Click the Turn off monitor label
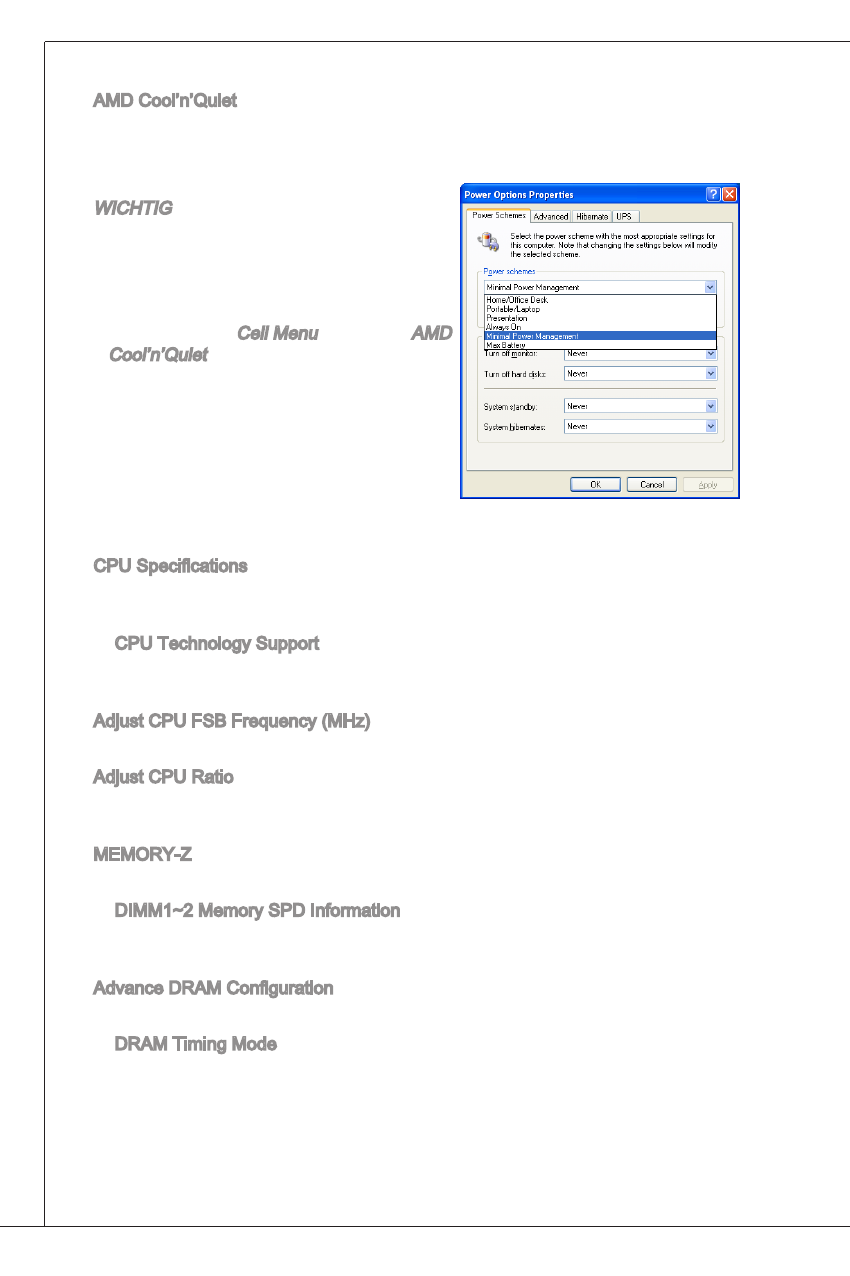The height and width of the screenshot is (1276, 850). pos(513,353)
